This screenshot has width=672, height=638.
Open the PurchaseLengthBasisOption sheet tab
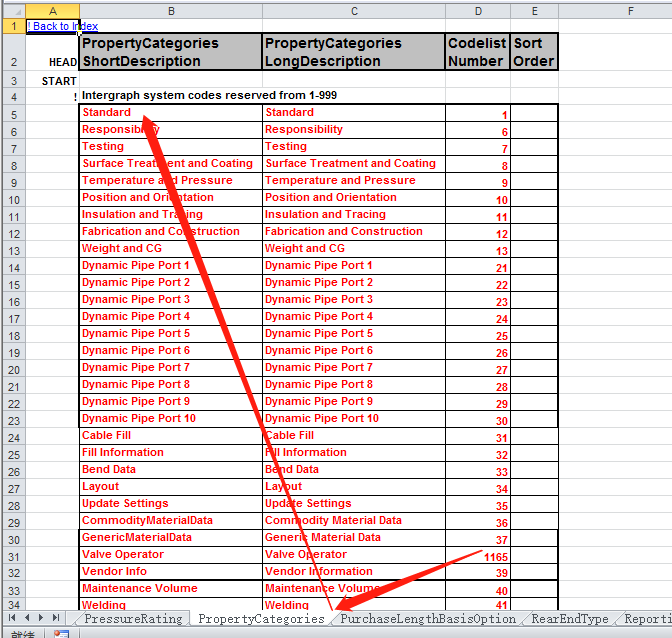pyautogui.click(x=428, y=619)
